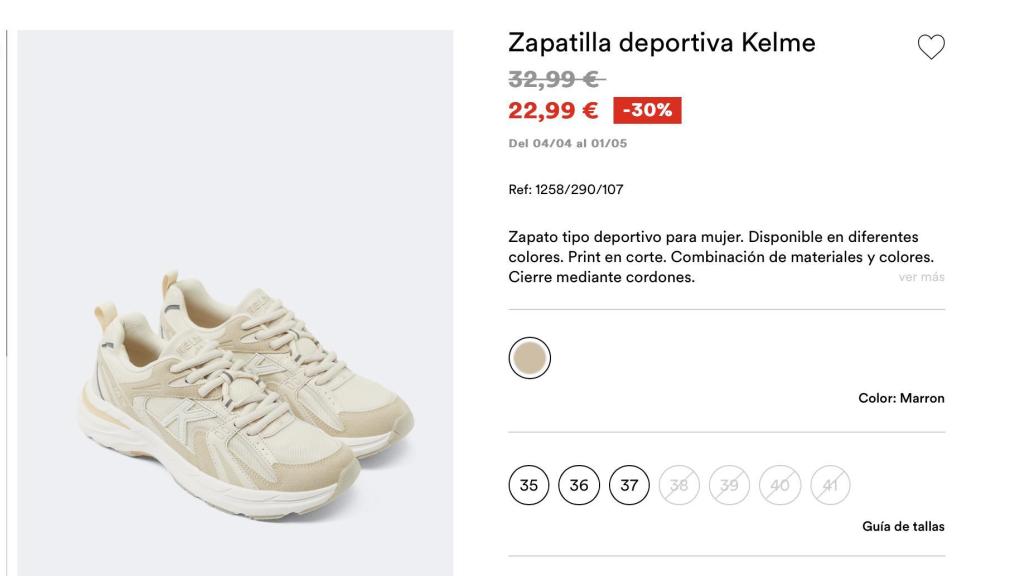This screenshot has width=1024, height=576.
Task: Click the disabled size 40 circle
Action: coord(781,485)
